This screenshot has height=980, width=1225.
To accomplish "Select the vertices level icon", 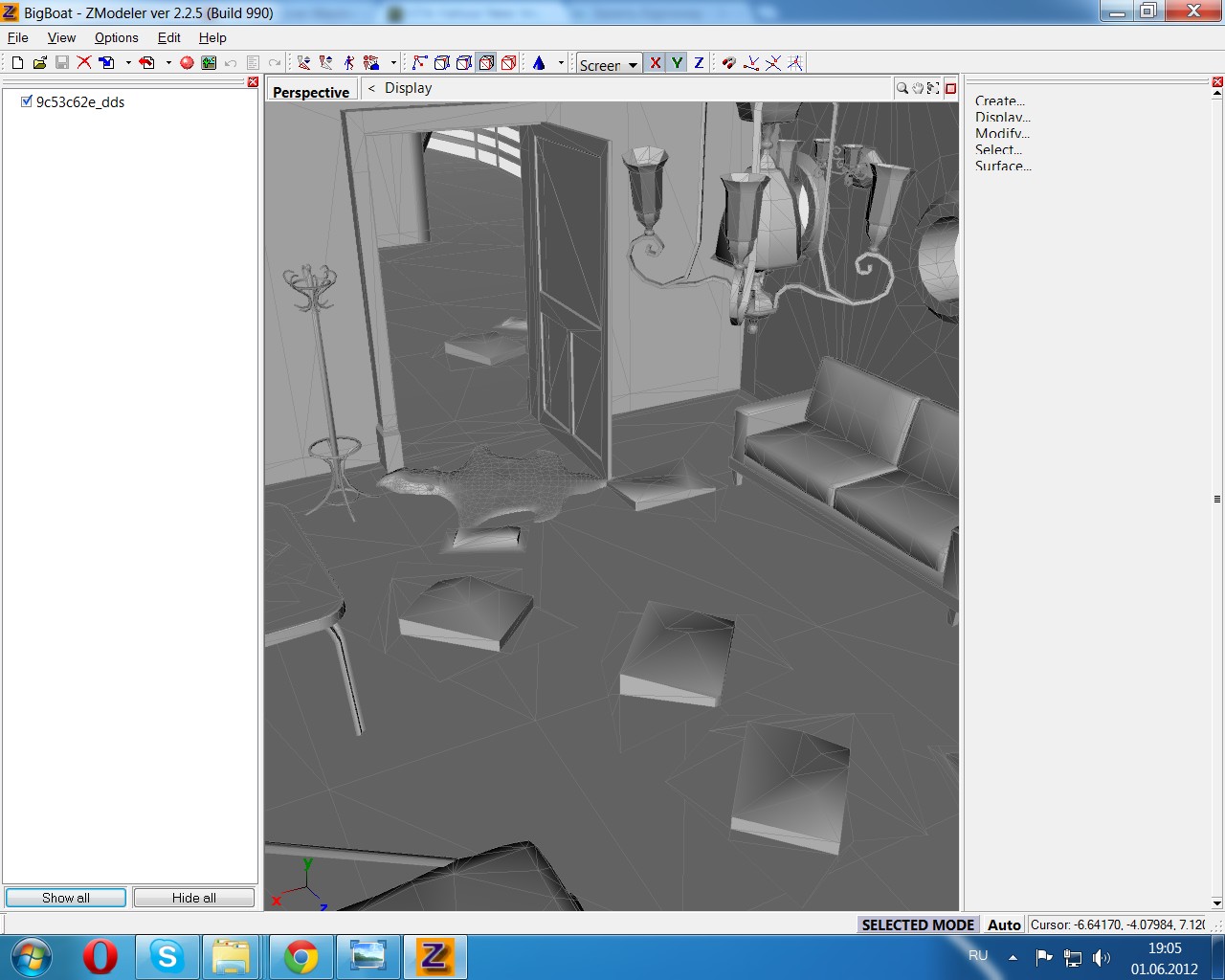I will click(419, 63).
